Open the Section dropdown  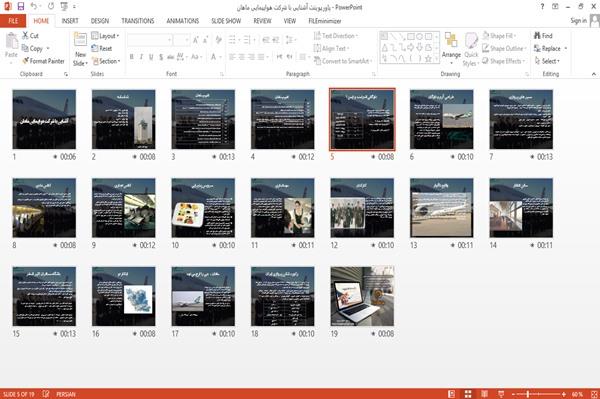point(106,61)
